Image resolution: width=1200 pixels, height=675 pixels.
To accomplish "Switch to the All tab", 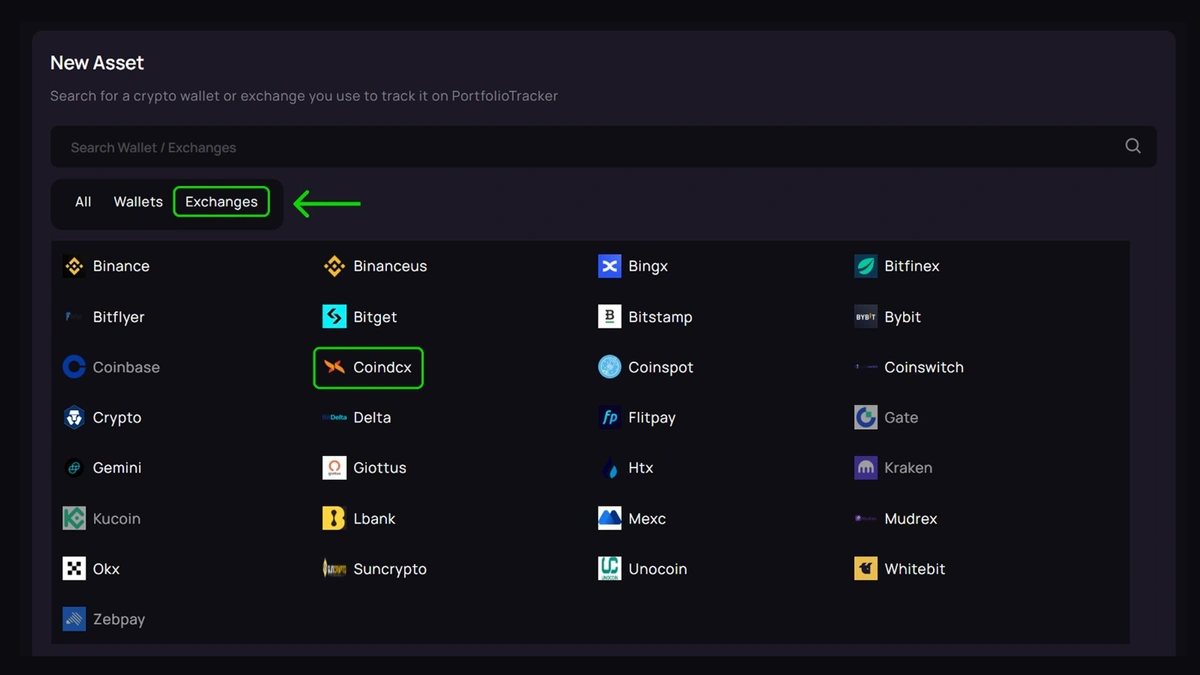I will [83, 202].
